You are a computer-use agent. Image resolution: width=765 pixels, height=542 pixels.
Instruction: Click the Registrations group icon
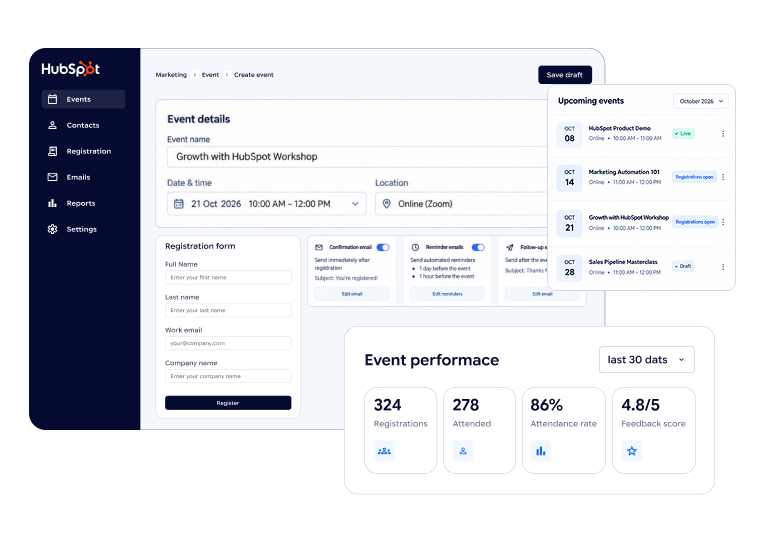(x=384, y=451)
